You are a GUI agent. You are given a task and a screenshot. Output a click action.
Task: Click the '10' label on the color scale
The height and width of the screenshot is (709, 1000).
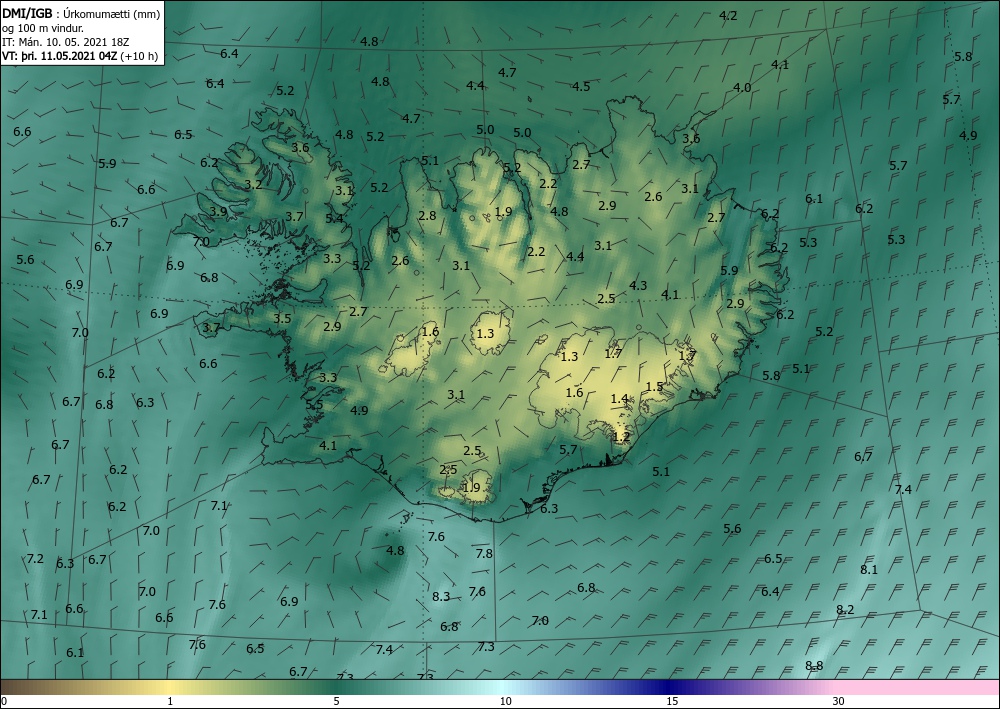coord(505,701)
